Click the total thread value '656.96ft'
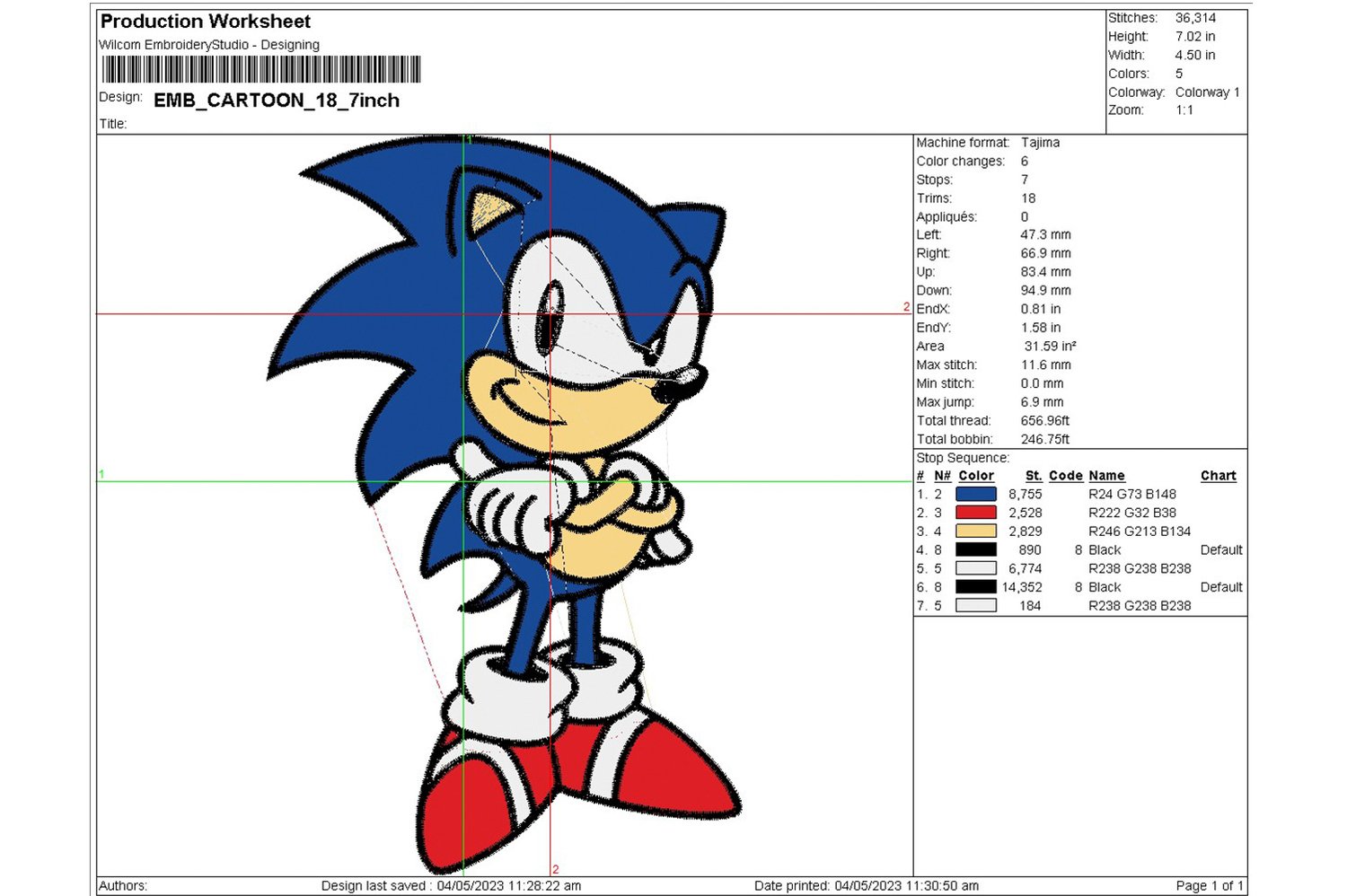Screen dimensions: 1347x896 tap(1045, 421)
